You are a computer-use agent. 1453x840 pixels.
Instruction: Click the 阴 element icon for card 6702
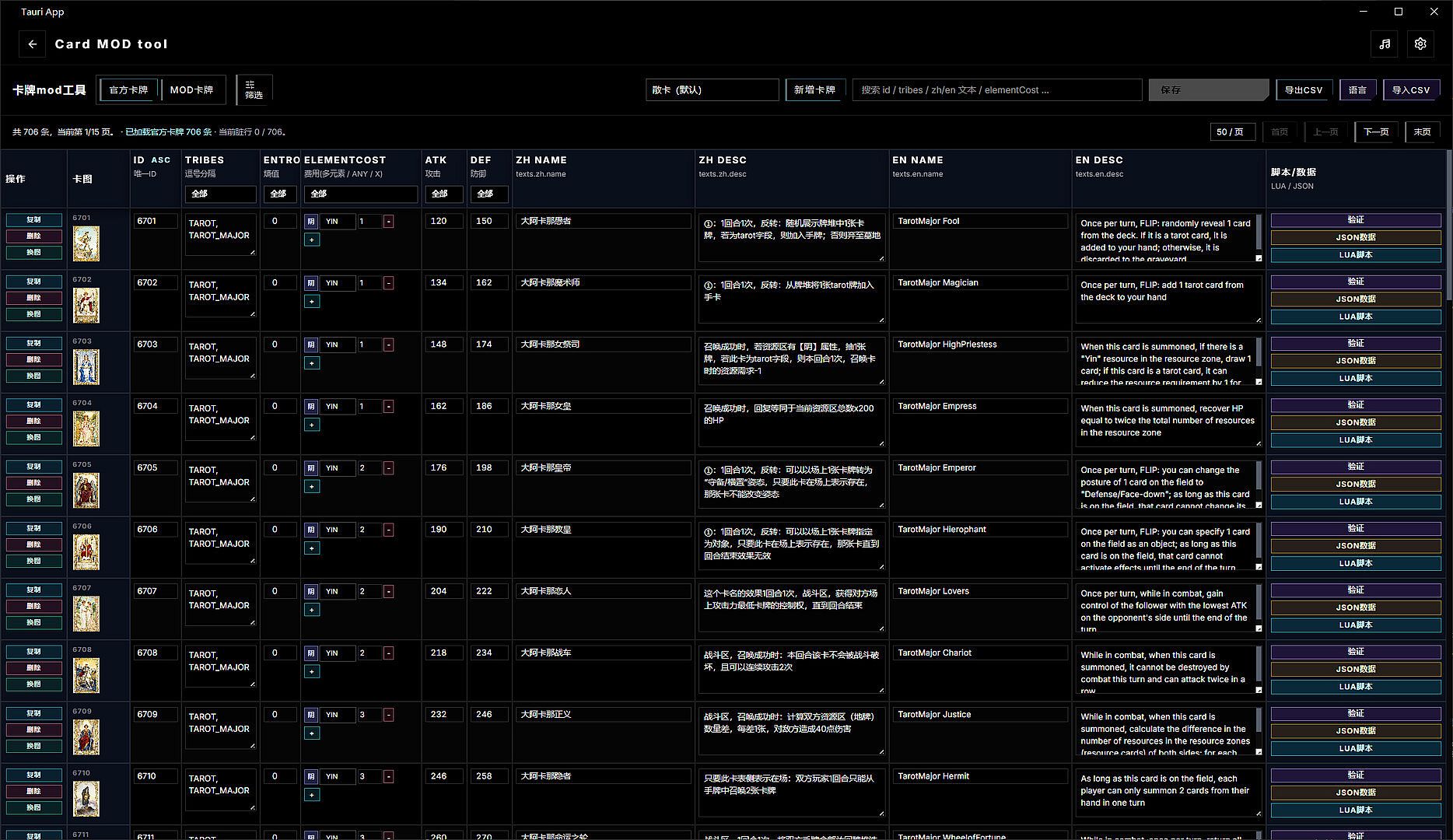[x=311, y=283]
